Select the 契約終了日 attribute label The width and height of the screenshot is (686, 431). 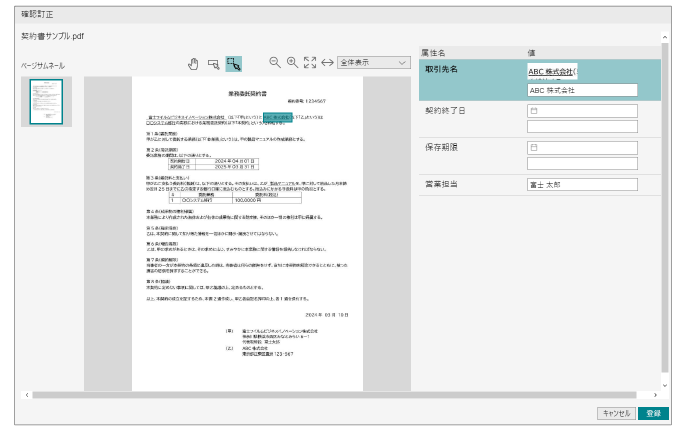445,111
